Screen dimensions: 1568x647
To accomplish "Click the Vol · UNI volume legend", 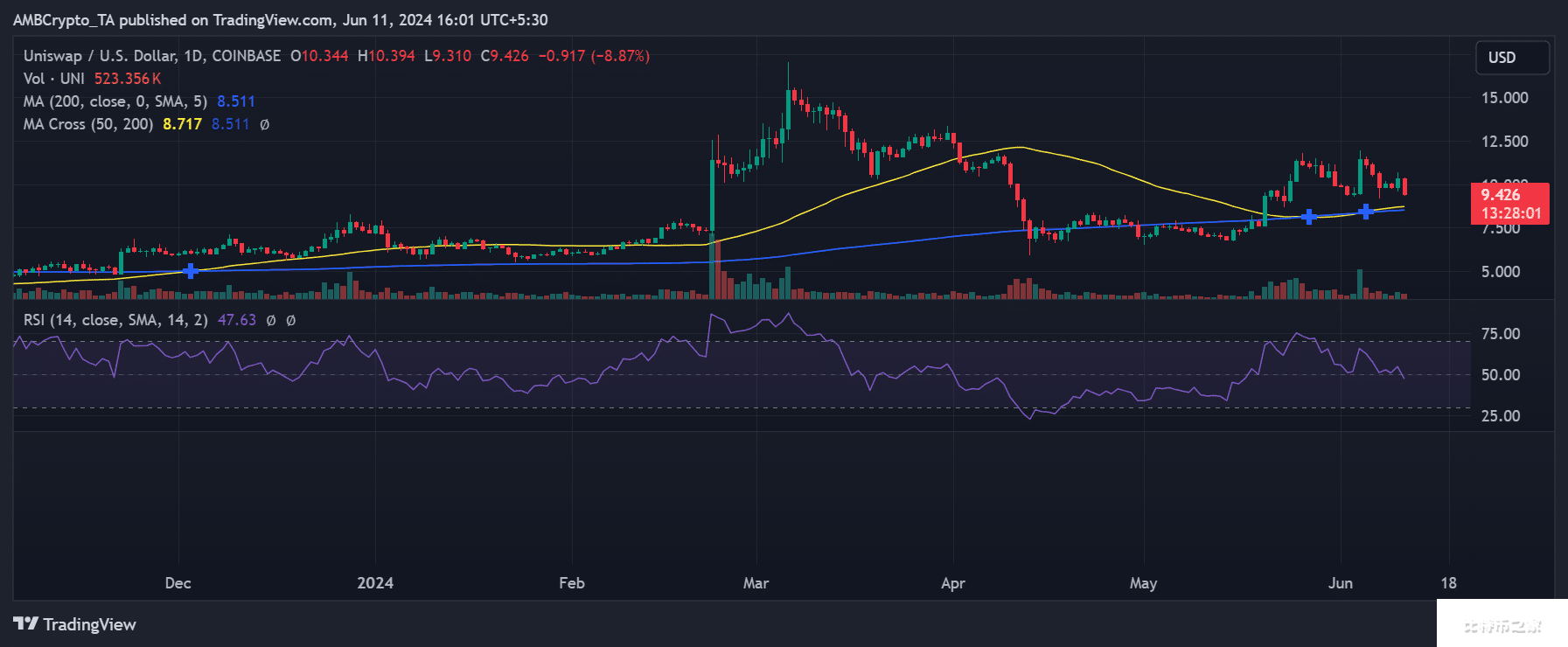I will coord(54,79).
